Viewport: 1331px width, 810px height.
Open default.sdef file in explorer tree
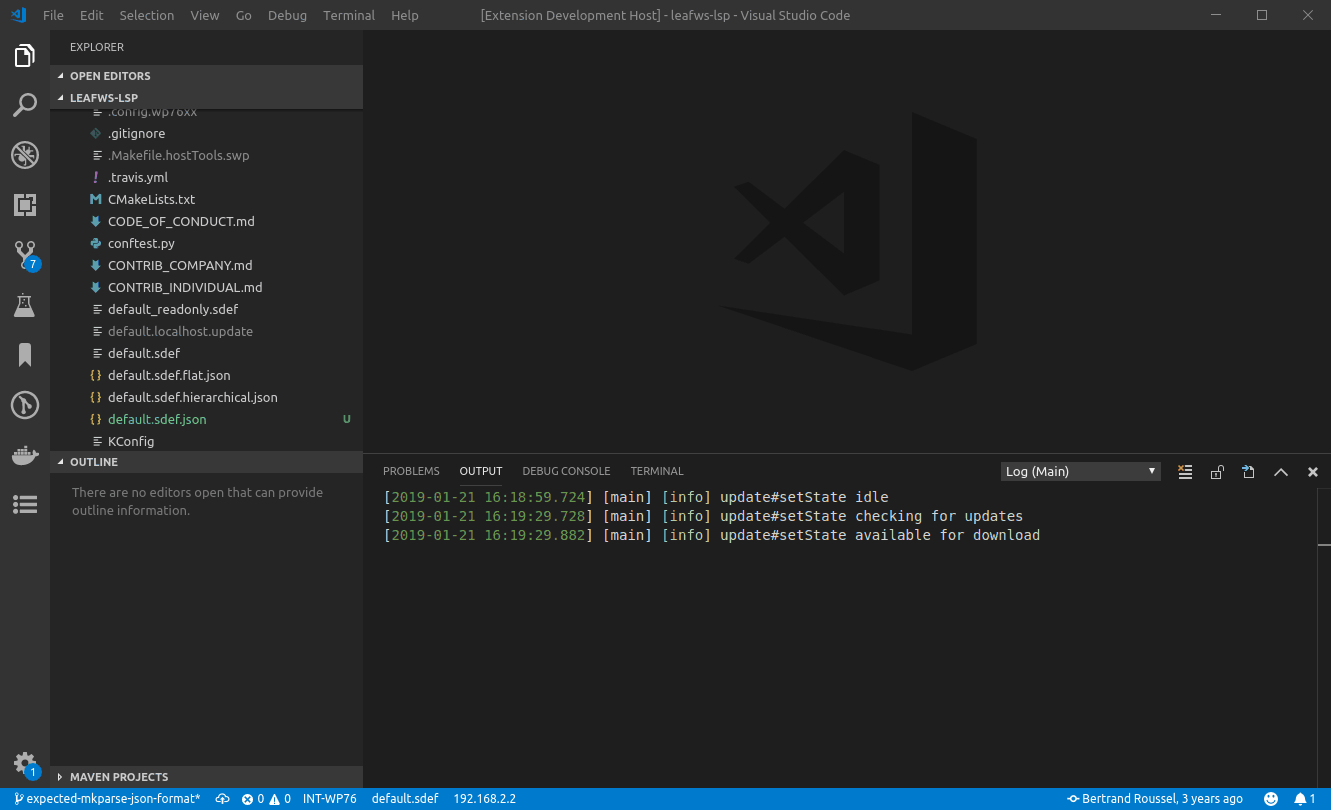(x=206, y=353)
